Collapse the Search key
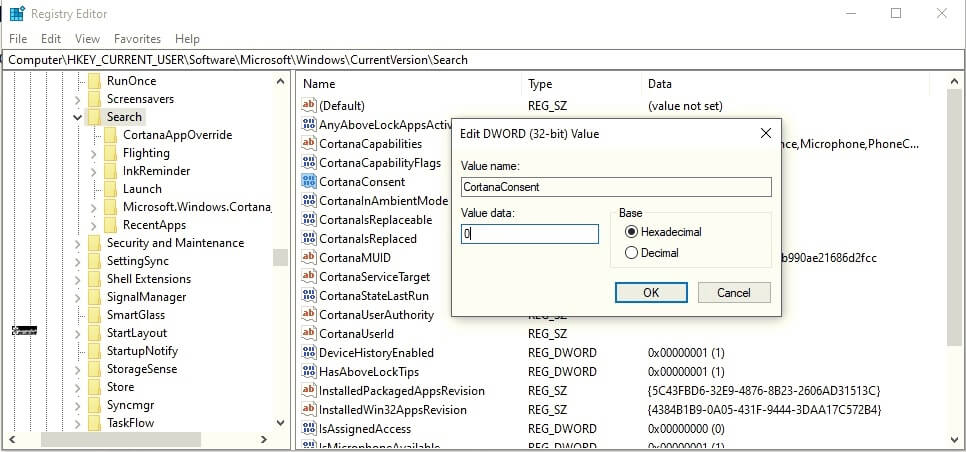This screenshot has height=452, width=966. click(77, 117)
